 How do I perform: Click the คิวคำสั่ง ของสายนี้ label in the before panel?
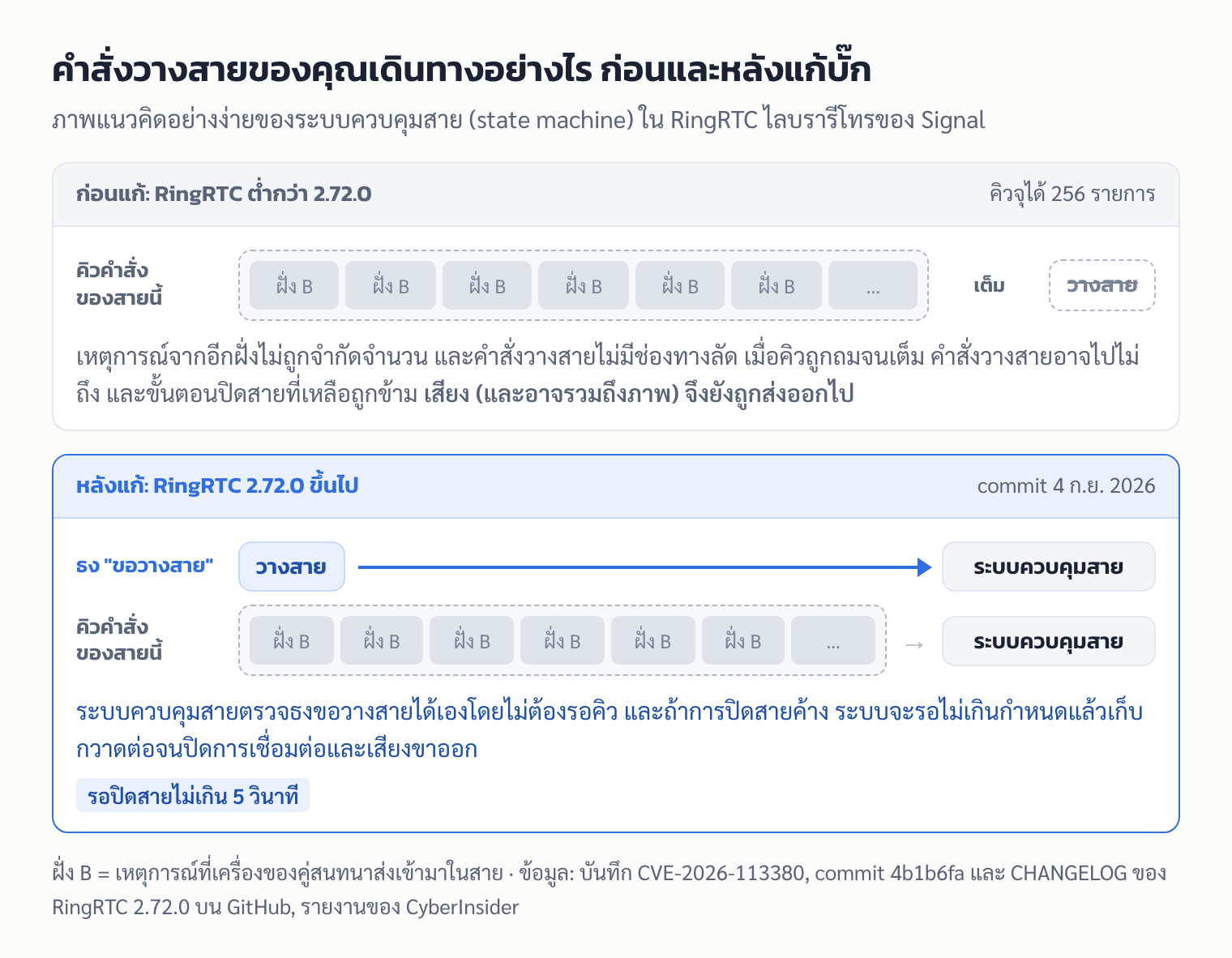(119, 284)
